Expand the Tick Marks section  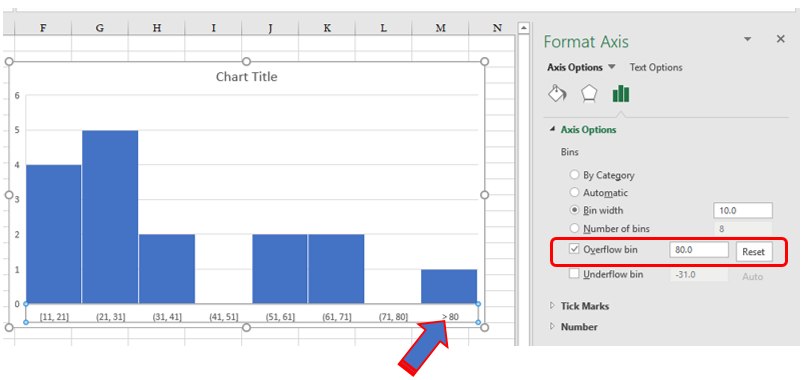point(552,306)
